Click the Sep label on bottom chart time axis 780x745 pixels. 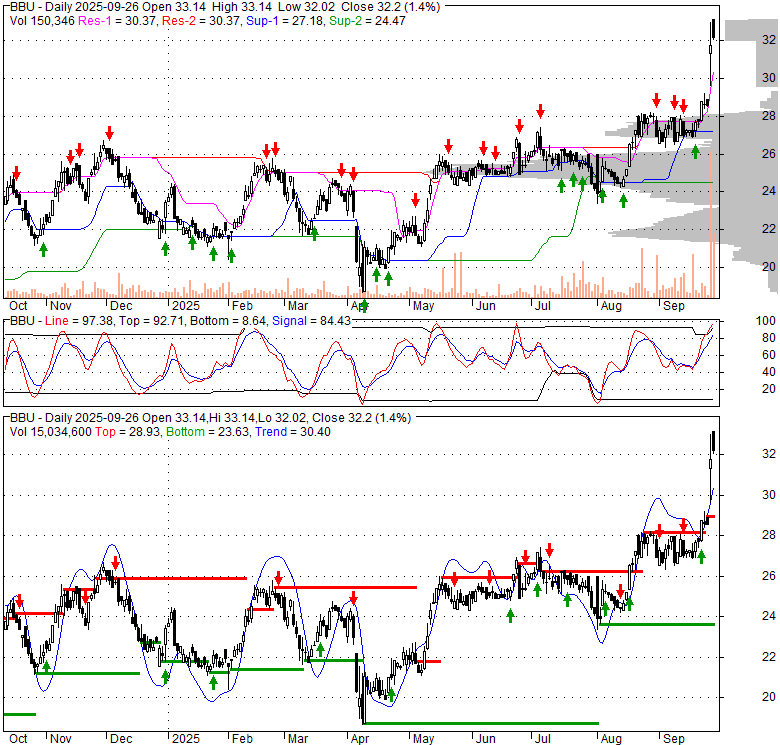pyautogui.click(x=674, y=739)
